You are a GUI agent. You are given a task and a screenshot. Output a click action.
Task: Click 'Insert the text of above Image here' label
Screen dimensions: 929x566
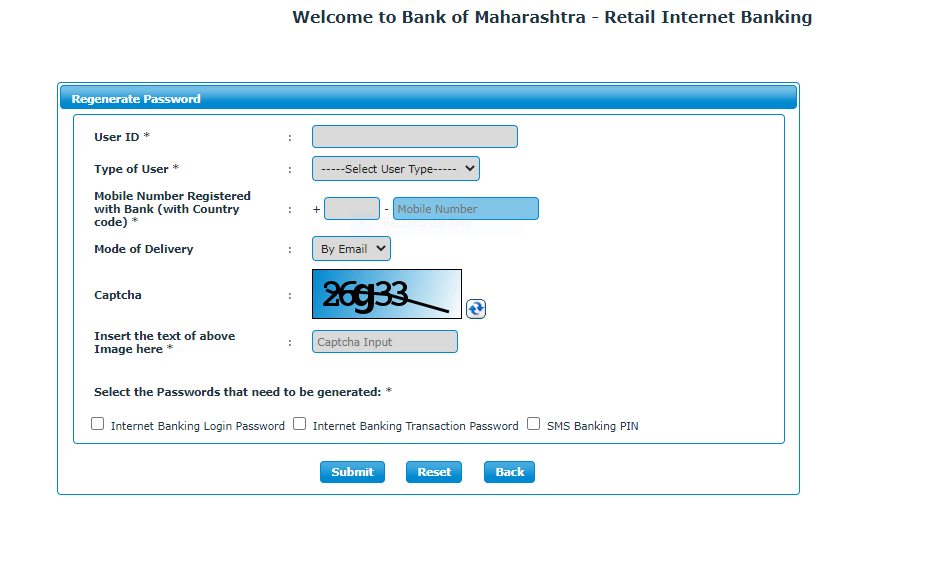pos(165,343)
